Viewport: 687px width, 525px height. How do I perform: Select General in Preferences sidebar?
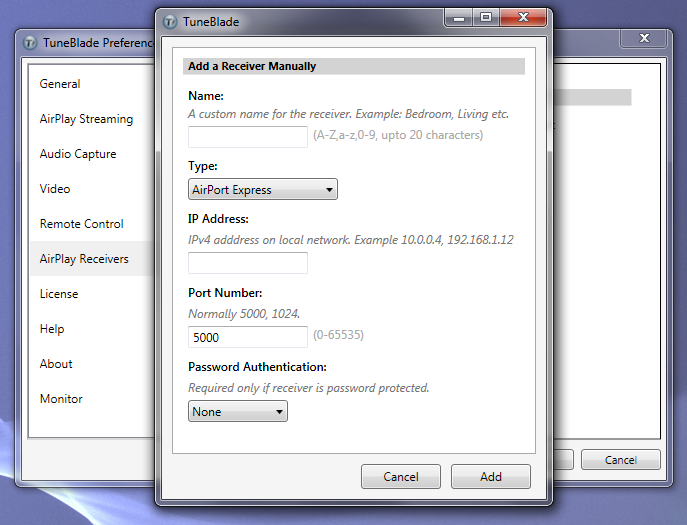click(92, 84)
